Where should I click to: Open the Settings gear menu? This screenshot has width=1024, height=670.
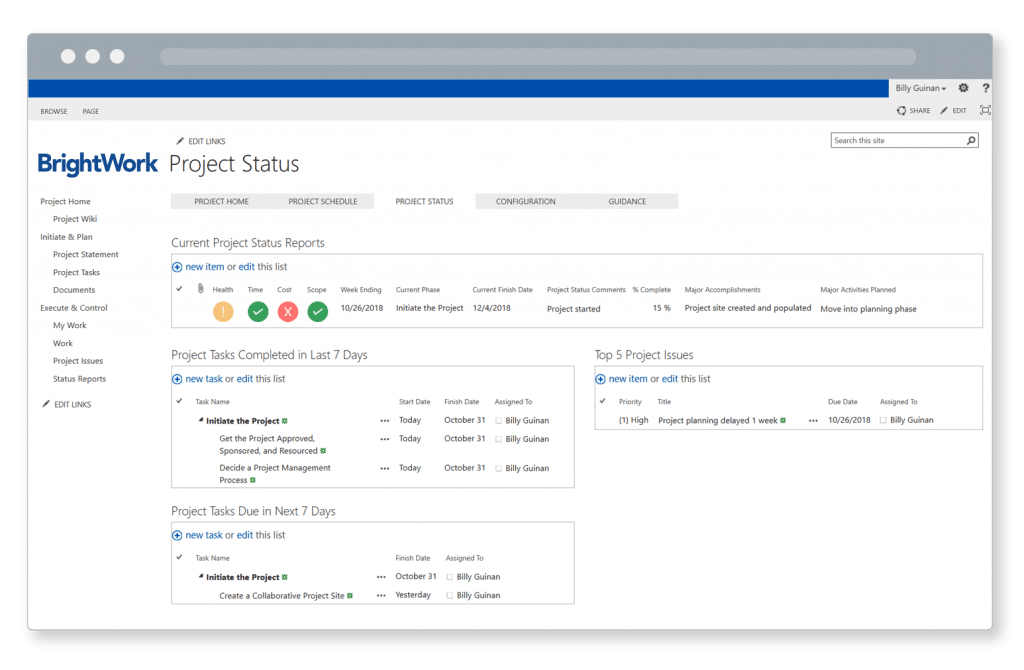[x=962, y=88]
